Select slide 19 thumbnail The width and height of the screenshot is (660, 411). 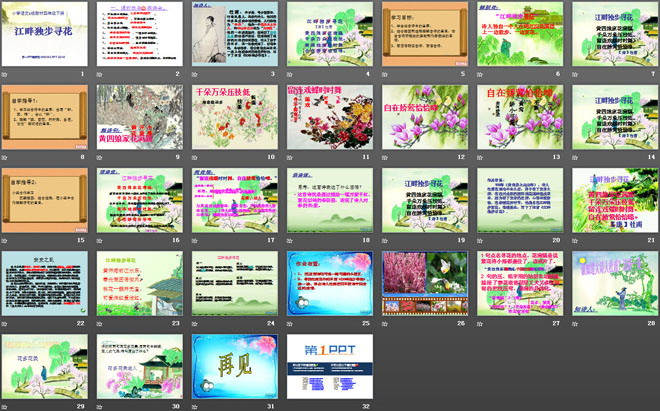coord(425,200)
